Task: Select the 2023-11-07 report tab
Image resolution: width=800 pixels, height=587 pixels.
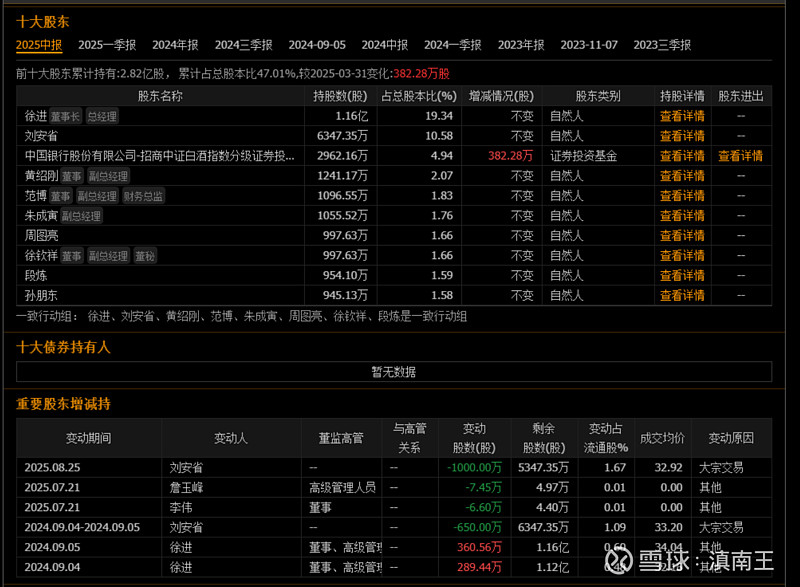Action: point(589,45)
